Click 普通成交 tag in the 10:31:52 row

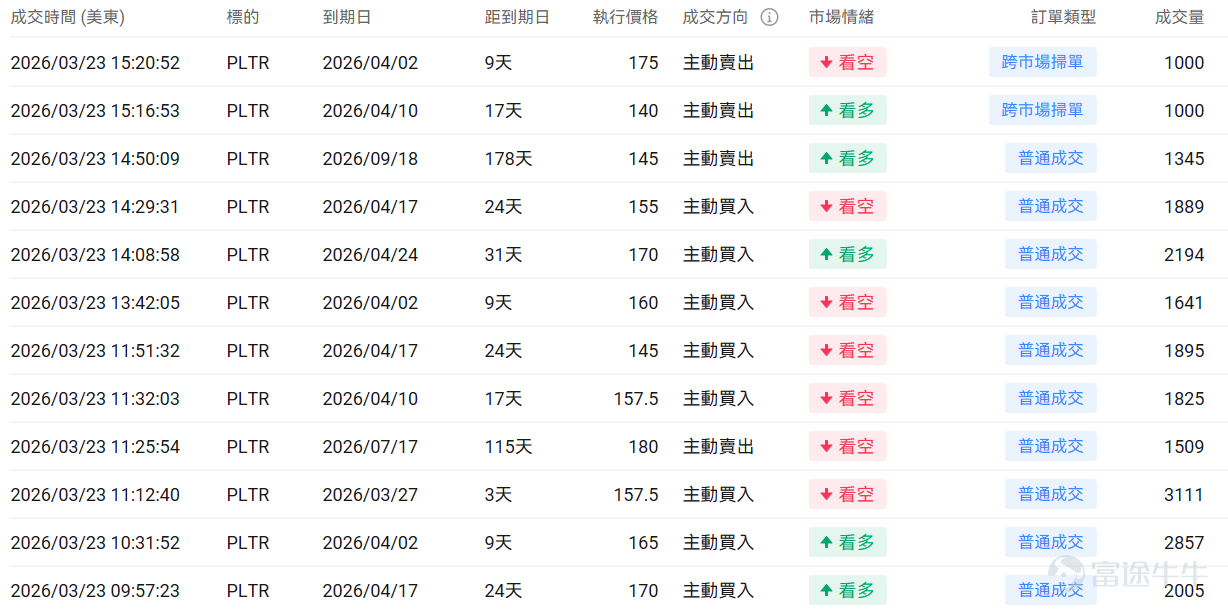[x=1051, y=542]
